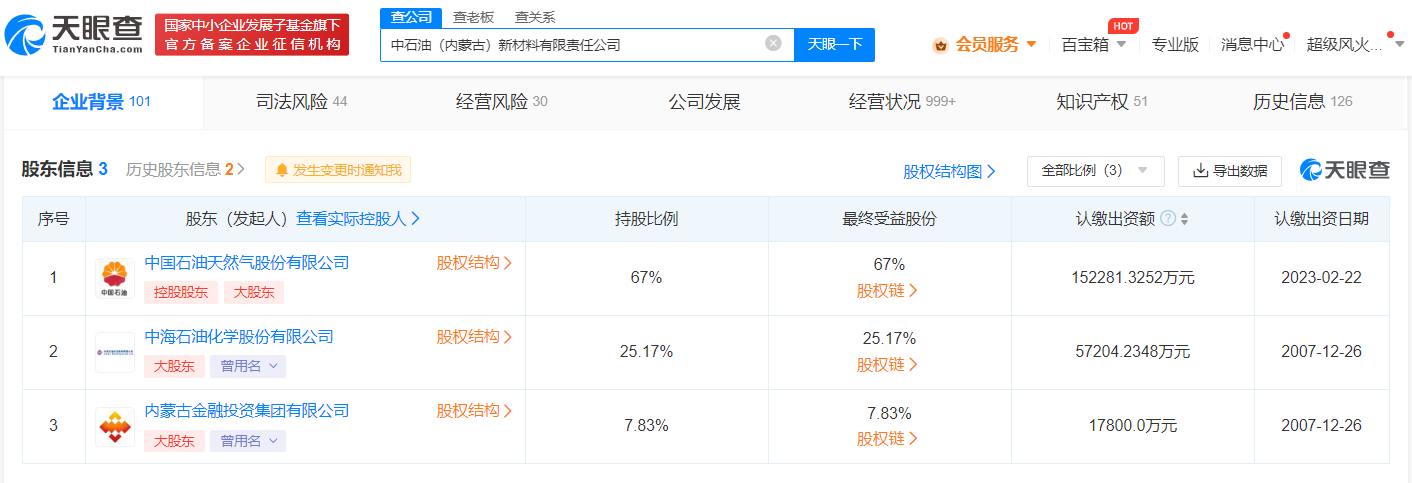Open the 全部比例 (3) dropdown
This screenshot has width=1412, height=483.
click(1095, 171)
